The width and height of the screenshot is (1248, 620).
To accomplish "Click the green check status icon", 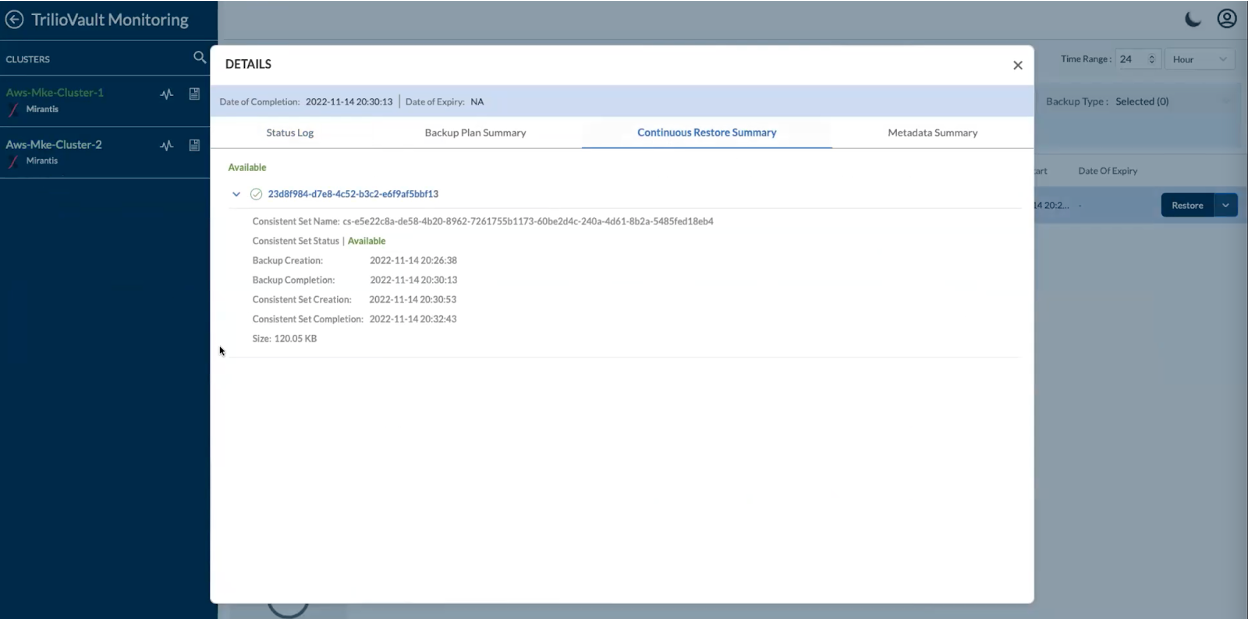I will (x=256, y=194).
